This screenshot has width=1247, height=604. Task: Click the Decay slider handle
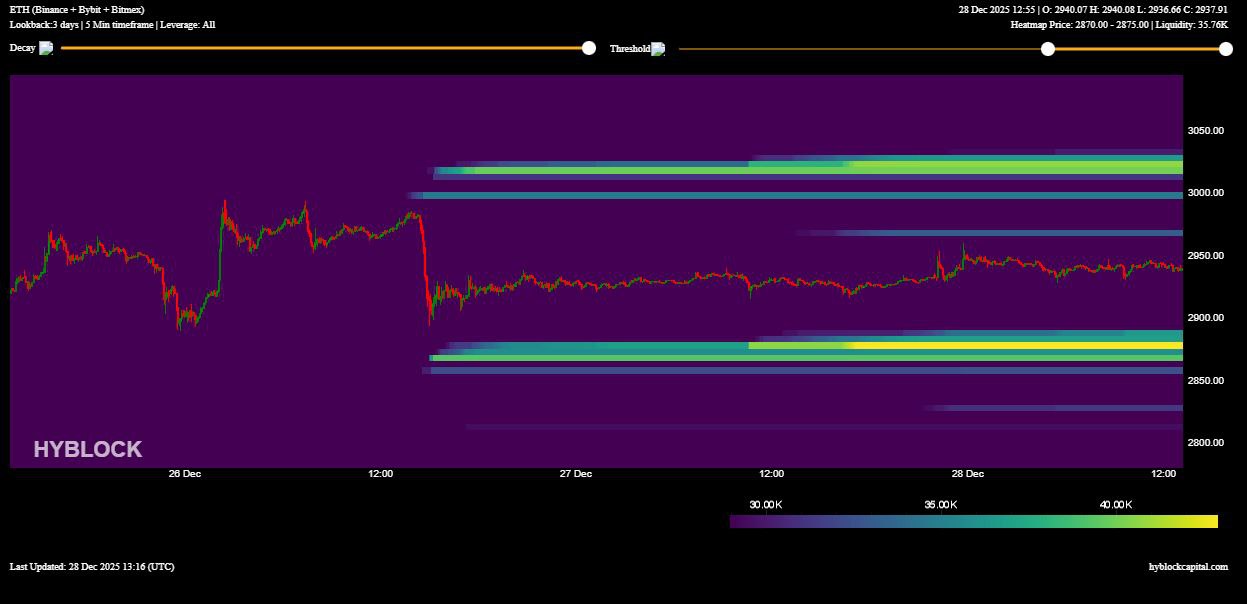click(589, 48)
